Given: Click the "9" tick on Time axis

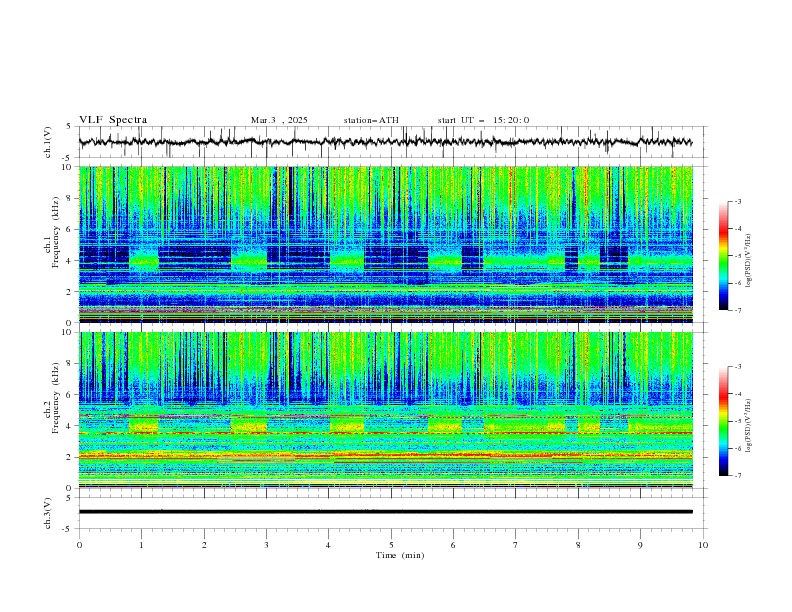Looking at the screenshot, I should (640, 545).
